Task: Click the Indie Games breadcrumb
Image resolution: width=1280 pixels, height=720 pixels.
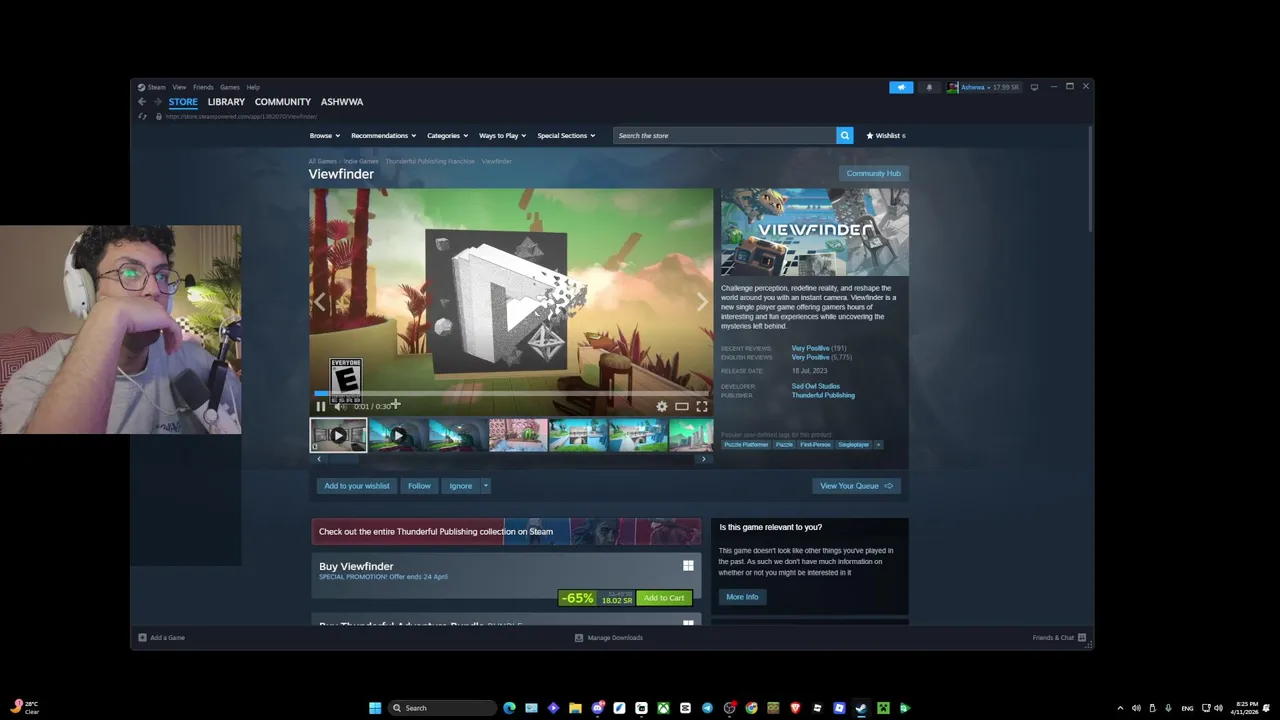Action: tap(361, 161)
